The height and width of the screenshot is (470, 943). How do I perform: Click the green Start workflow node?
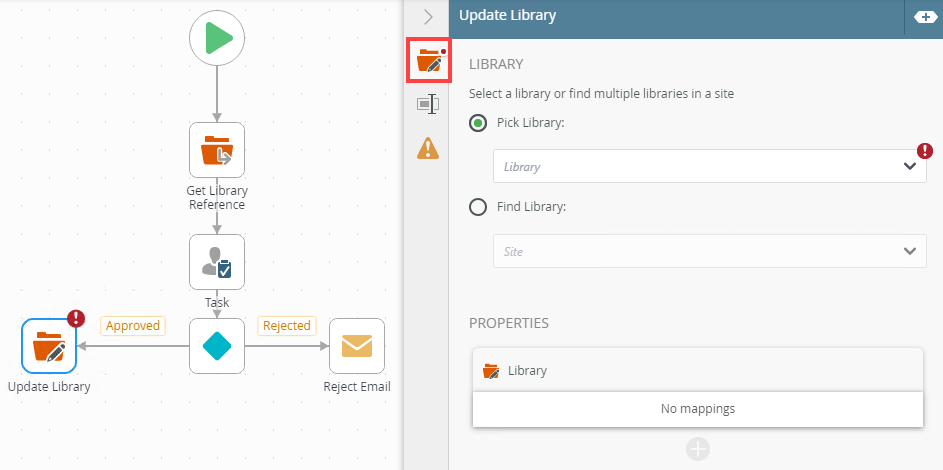pyautogui.click(x=217, y=39)
